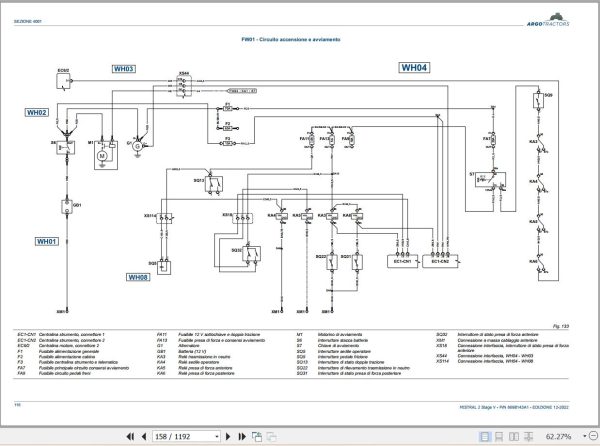Click the FW01 circuit diagram title

point(290,39)
